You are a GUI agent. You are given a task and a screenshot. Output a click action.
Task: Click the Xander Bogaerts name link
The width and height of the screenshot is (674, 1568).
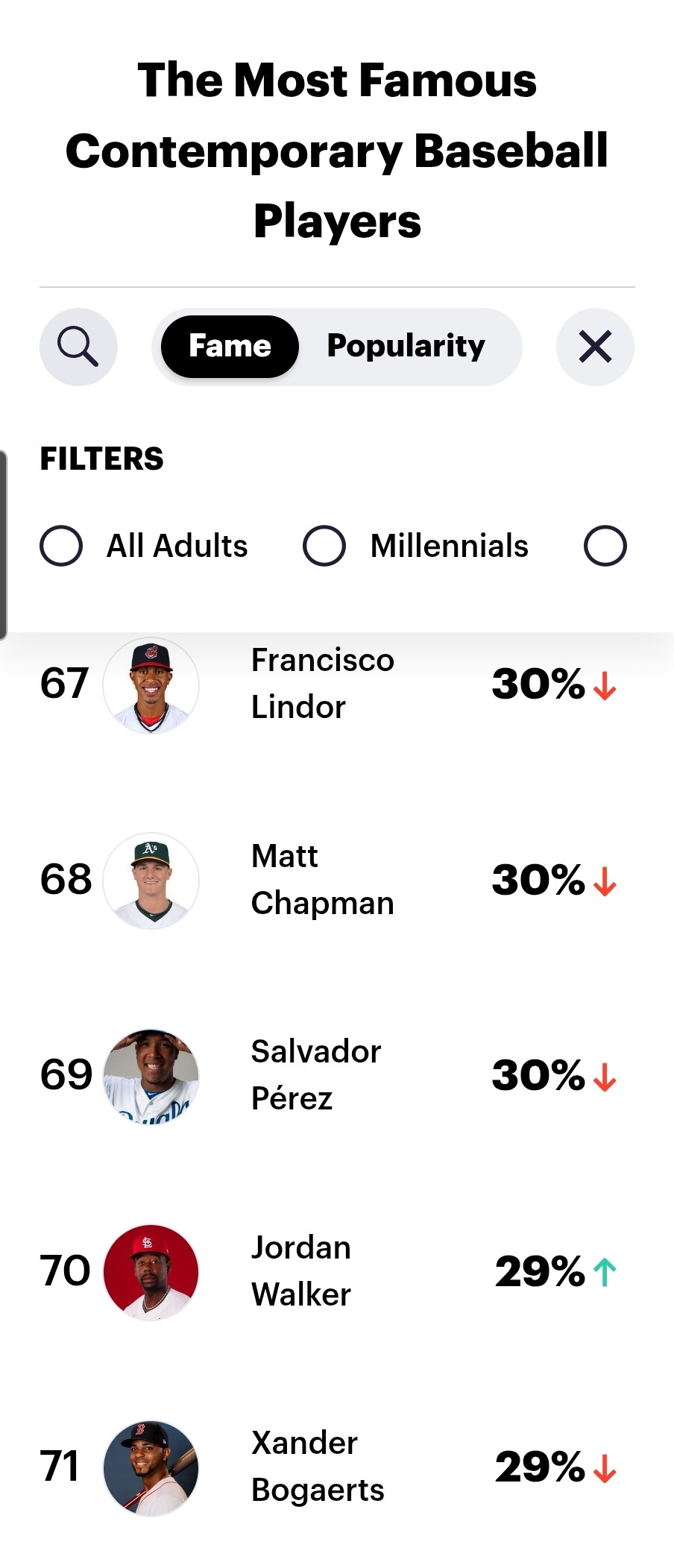pos(318,1467)
